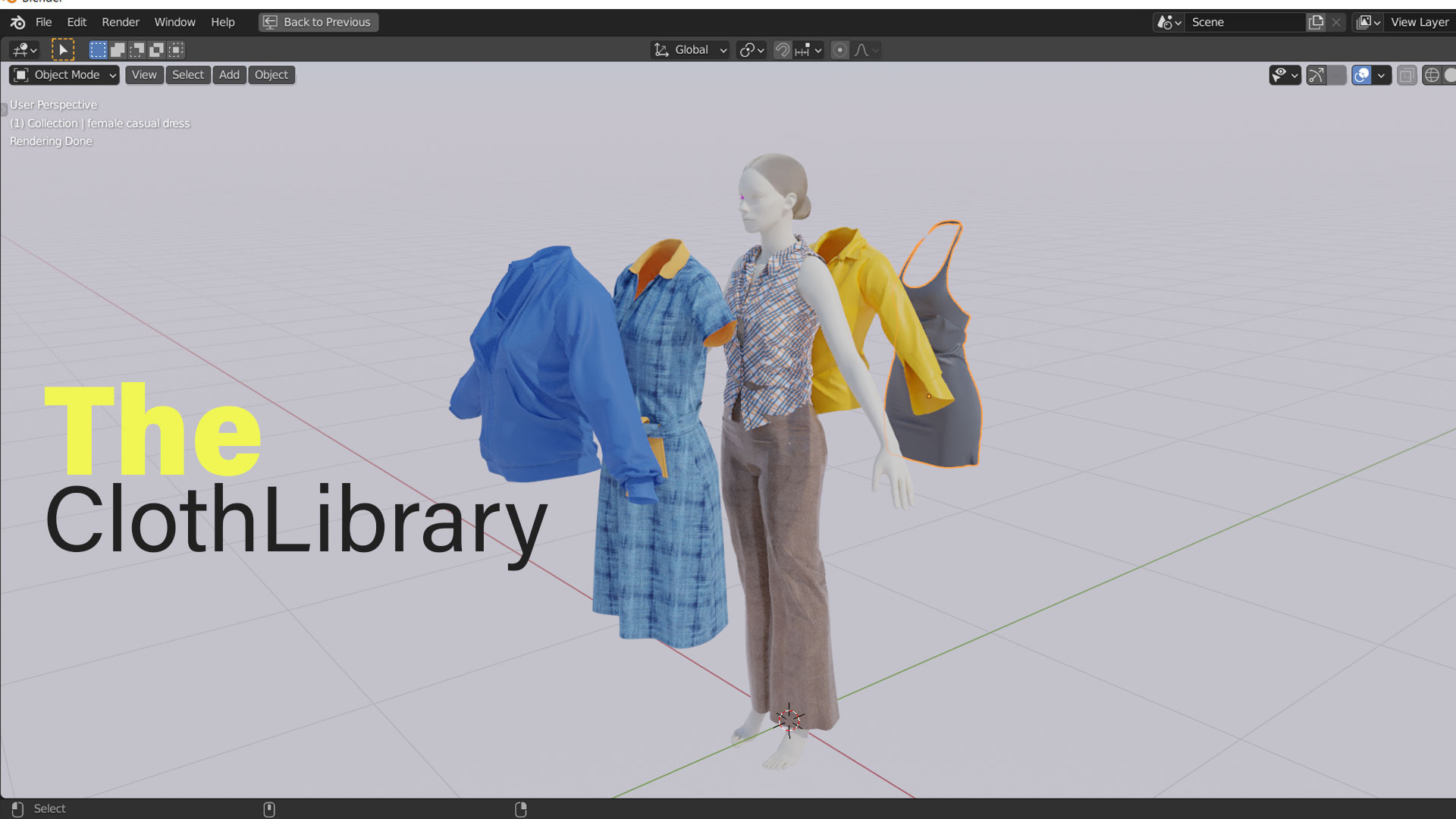The width and height of the screenshot is (1456, 819).
Task: Open the Object Mode dropdown
Action: click(64, 74)
